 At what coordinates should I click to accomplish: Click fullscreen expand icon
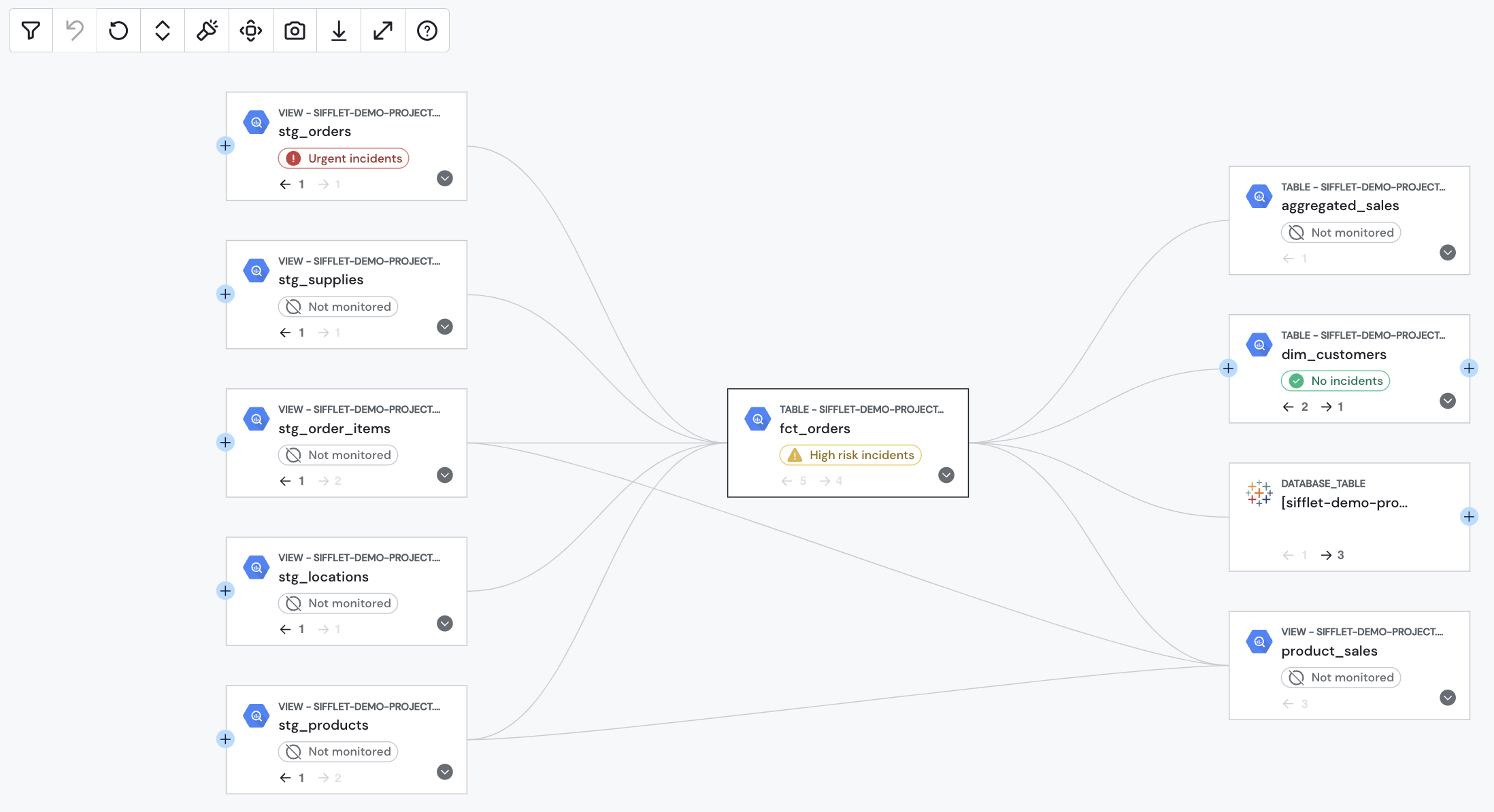tap(383, 30)
